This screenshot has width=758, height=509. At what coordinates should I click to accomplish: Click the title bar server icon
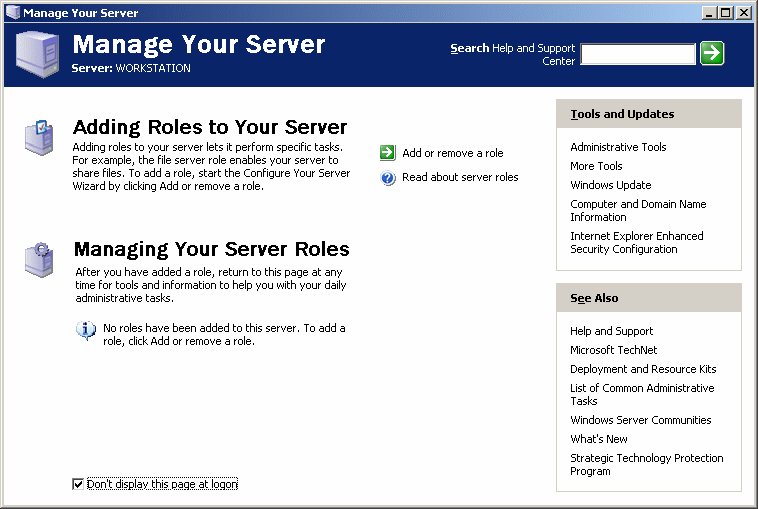13,12
